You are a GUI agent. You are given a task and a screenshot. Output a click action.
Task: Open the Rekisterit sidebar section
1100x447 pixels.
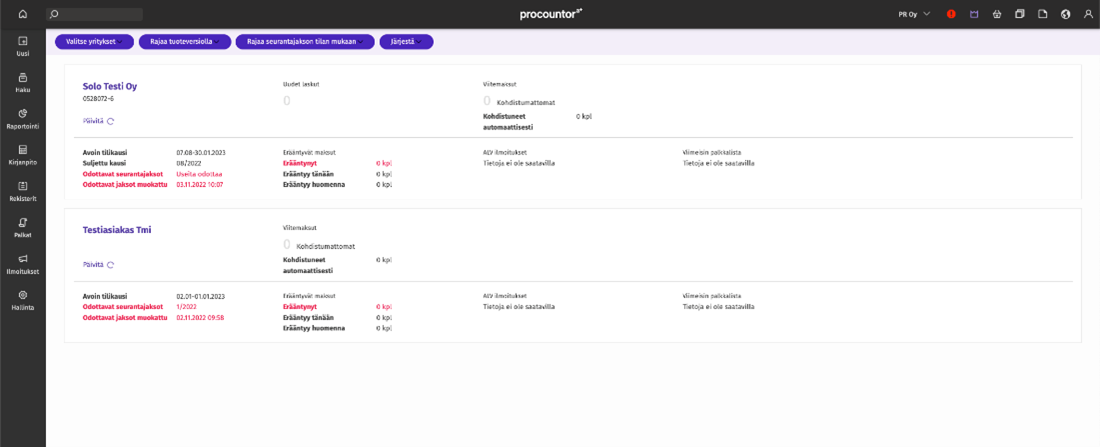[x=23, y=192]
